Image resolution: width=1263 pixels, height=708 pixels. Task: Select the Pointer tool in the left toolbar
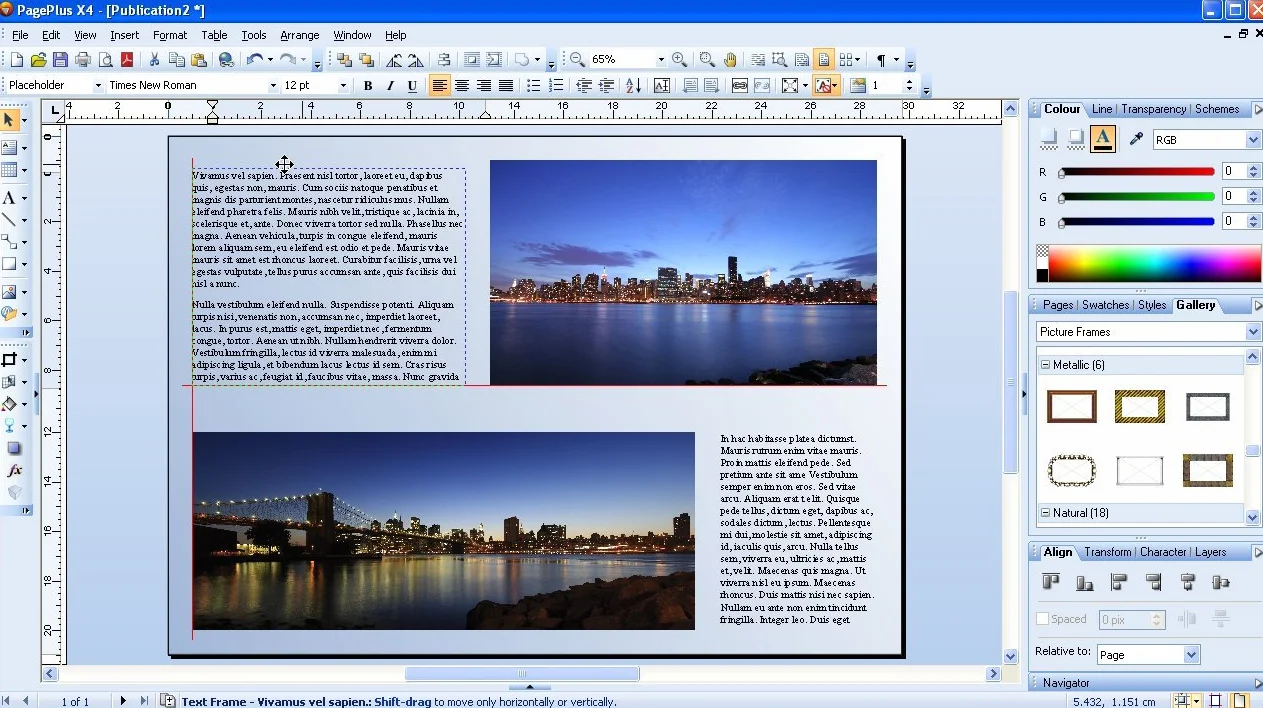click(x=9, y=120)
